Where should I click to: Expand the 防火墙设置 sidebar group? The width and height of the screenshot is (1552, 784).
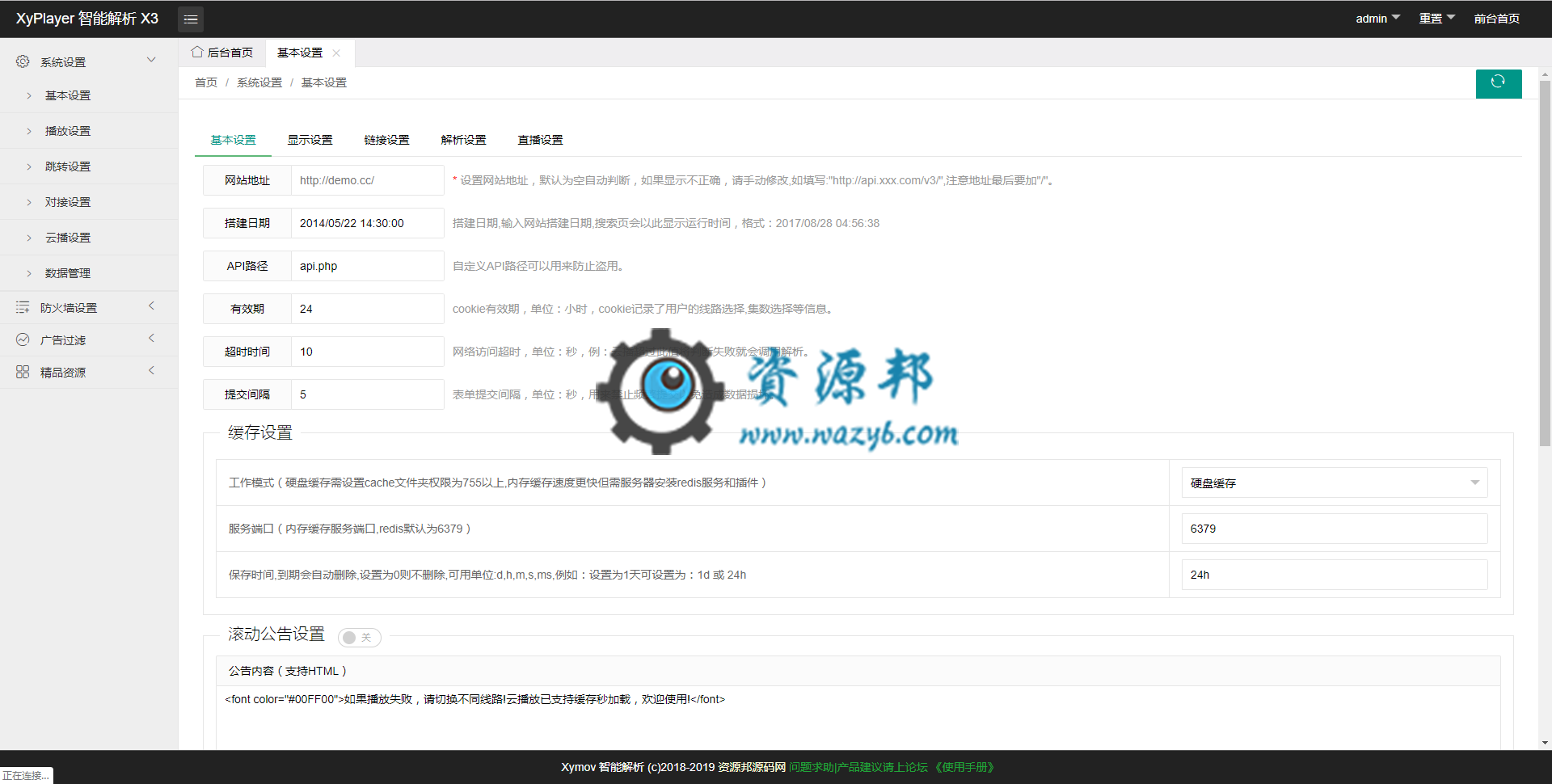151,306
